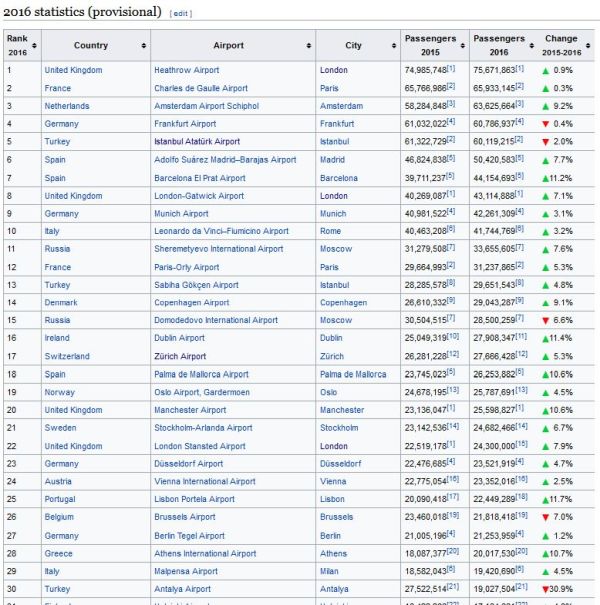Open Stockholm-Arlanda Airport link

click(203, 428)
